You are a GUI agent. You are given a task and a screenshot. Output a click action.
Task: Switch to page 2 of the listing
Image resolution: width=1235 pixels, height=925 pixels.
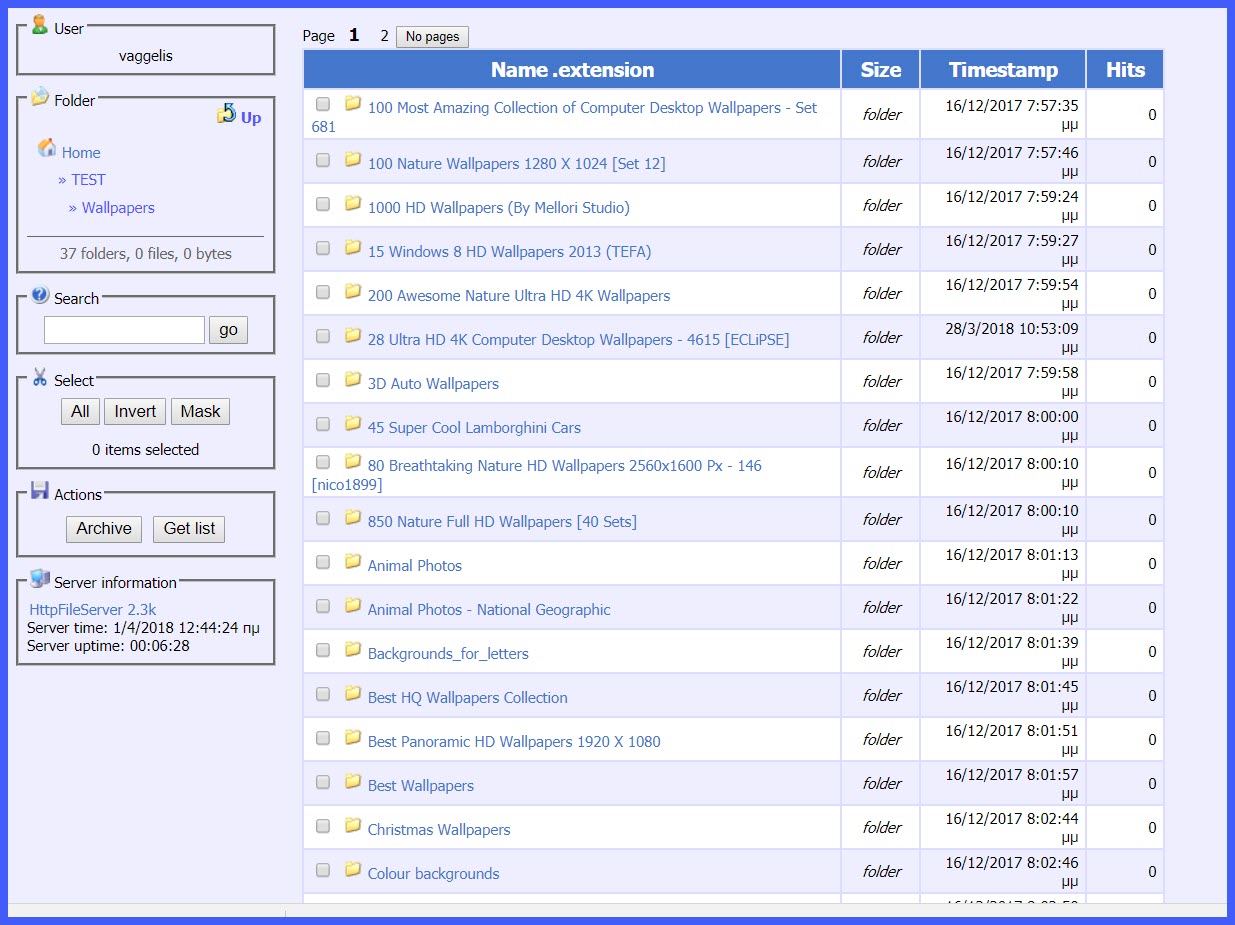coord(383,34)
